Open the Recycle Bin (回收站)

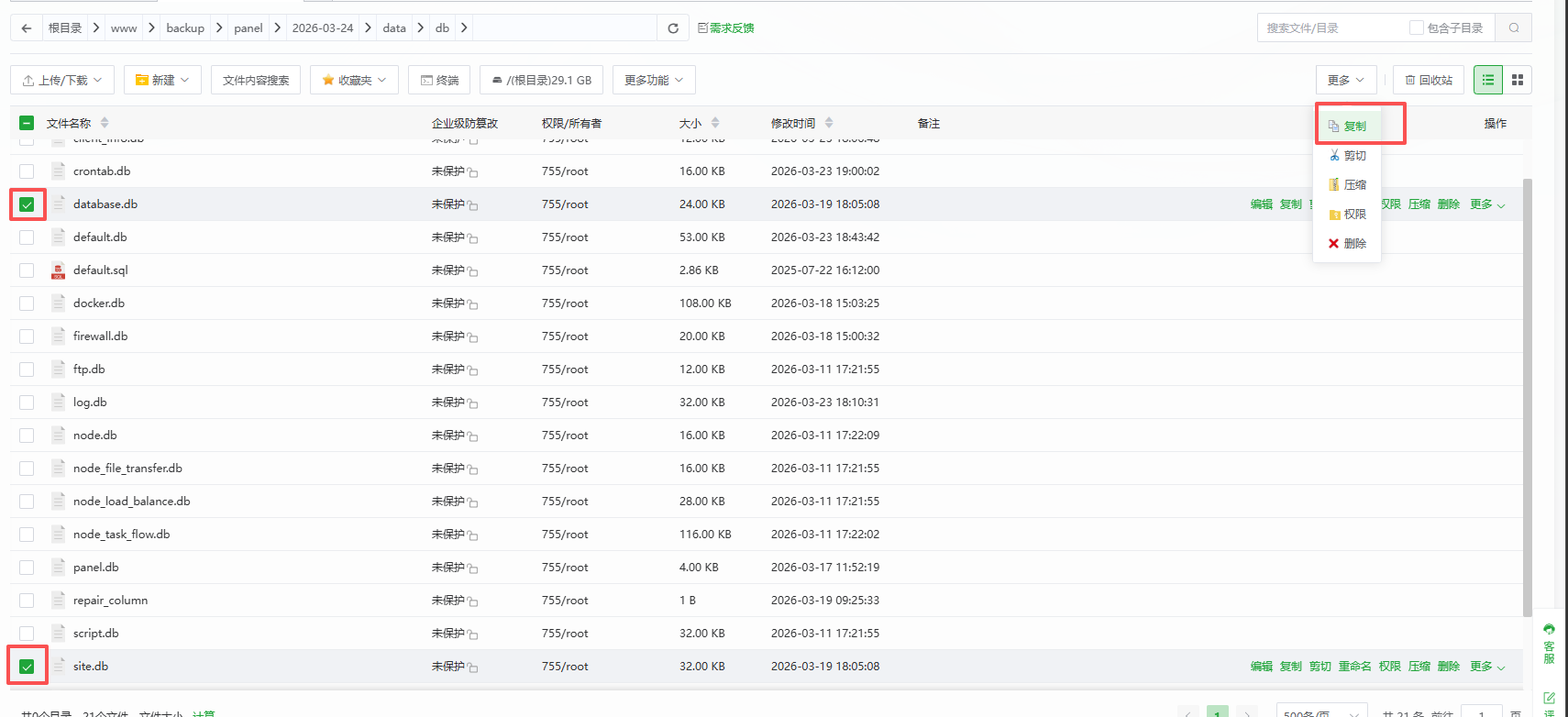coord(1429,81)
